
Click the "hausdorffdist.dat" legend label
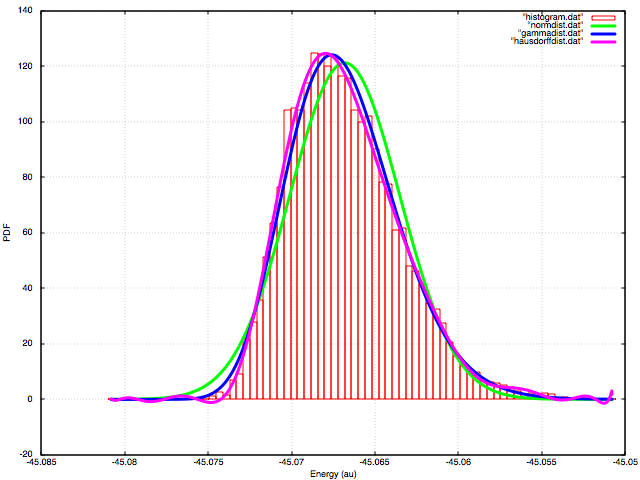pos(547,41)
